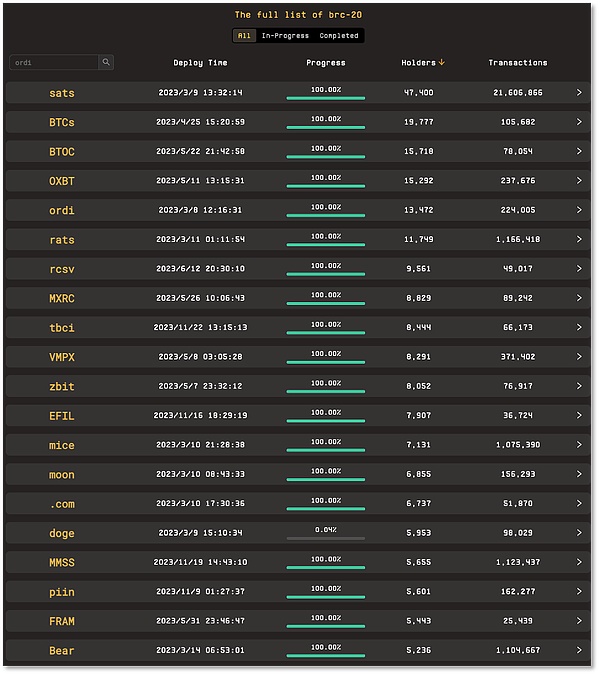The height and width of the screenshot is (675, 600).
Task: Expand the MMSS row arrow
Action: [578, 563]
